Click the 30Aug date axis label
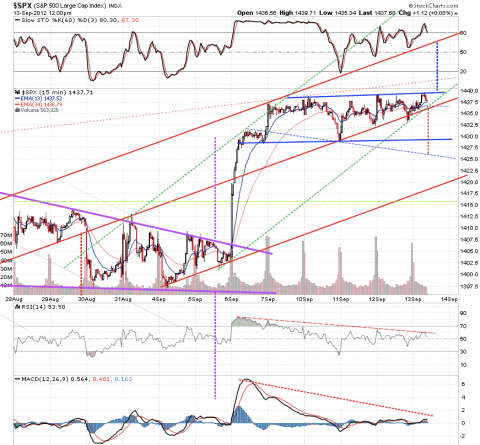Viewport: 480px width, 445px height. 86,299
